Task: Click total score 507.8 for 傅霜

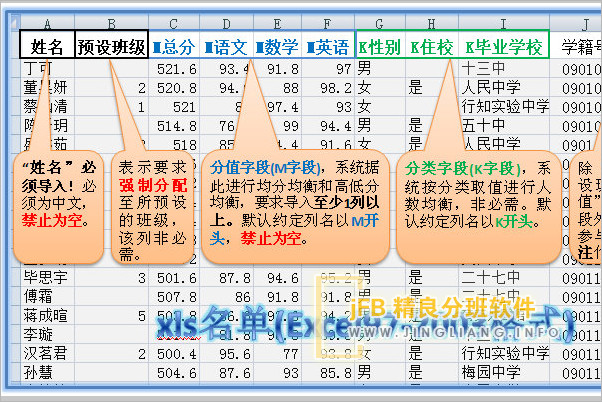Action: coord(174,296)
